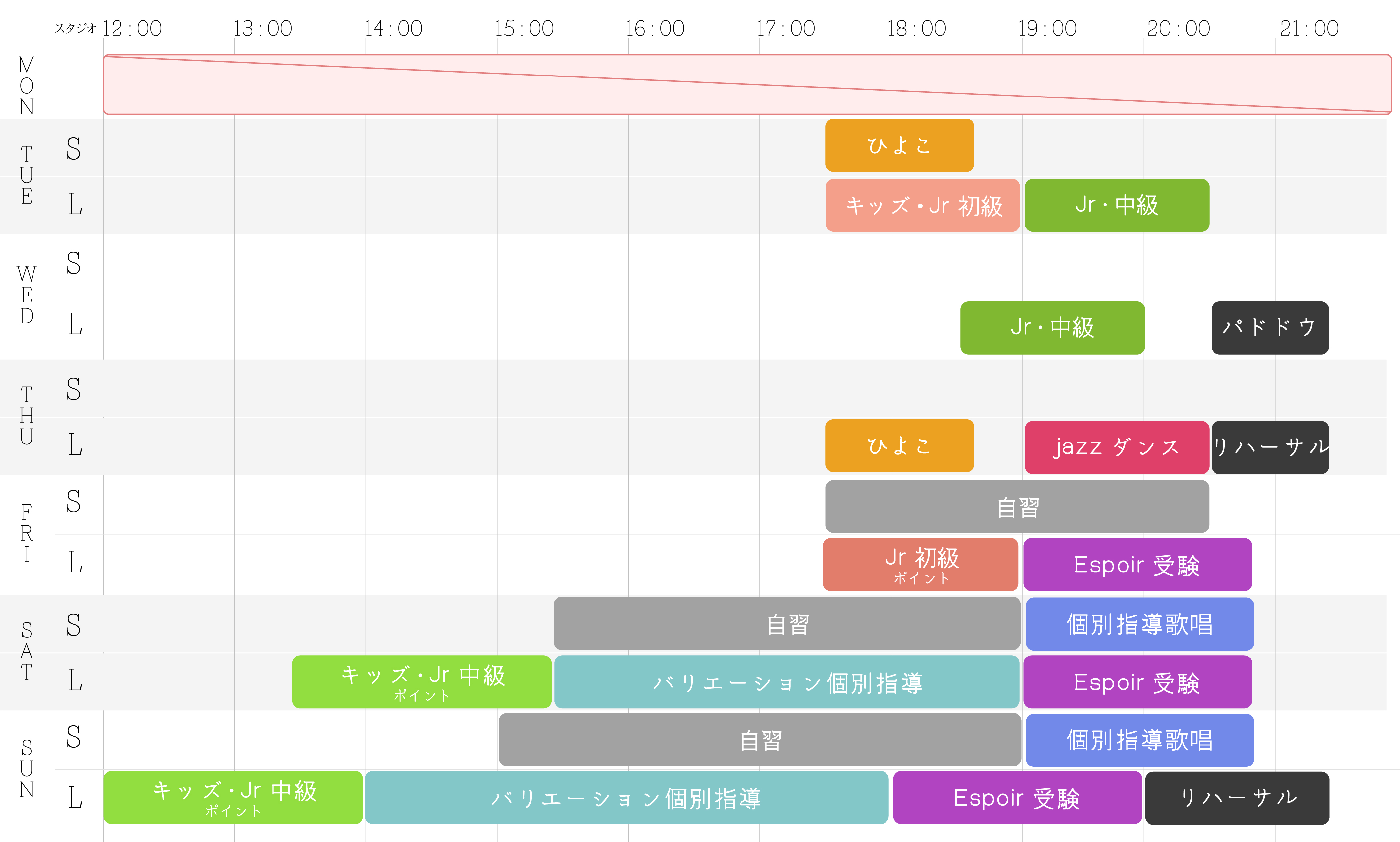This screenshot has height=842, width=1400.
Task: Click the 17:00 time header
Action: [x=786, y=28]
